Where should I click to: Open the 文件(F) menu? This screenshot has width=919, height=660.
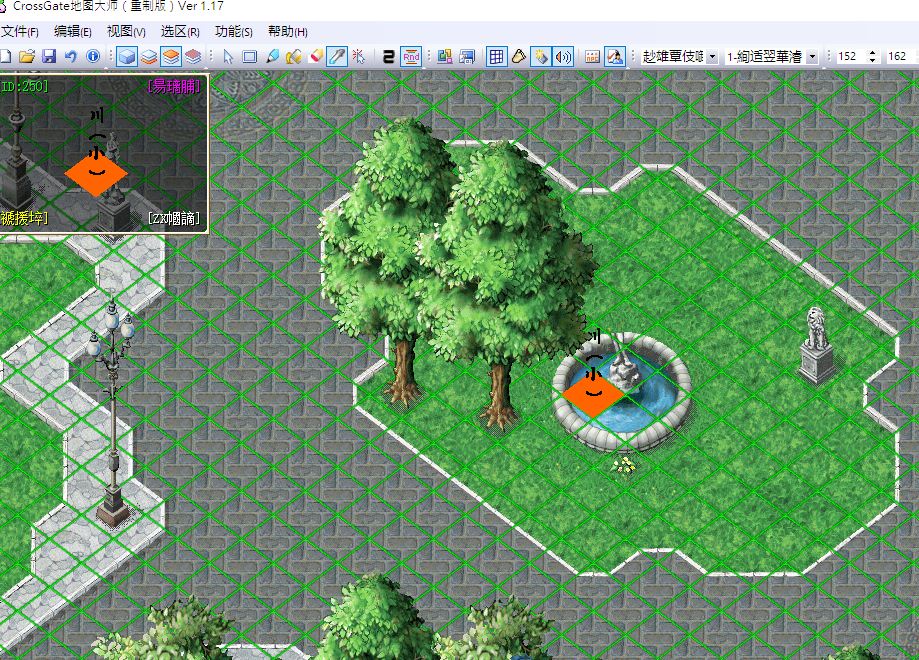point(19,32)
